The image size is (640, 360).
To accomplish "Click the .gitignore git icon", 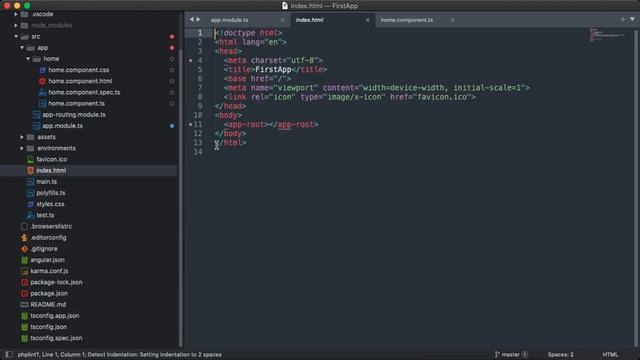I will click(24, 249).
